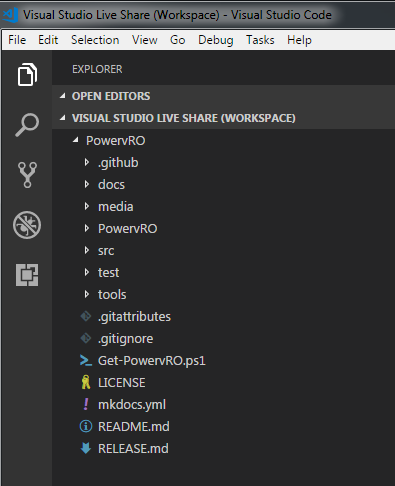Open the Explorer view in activity bar
The width and height of the screenshot is (395, 486).
27,74
